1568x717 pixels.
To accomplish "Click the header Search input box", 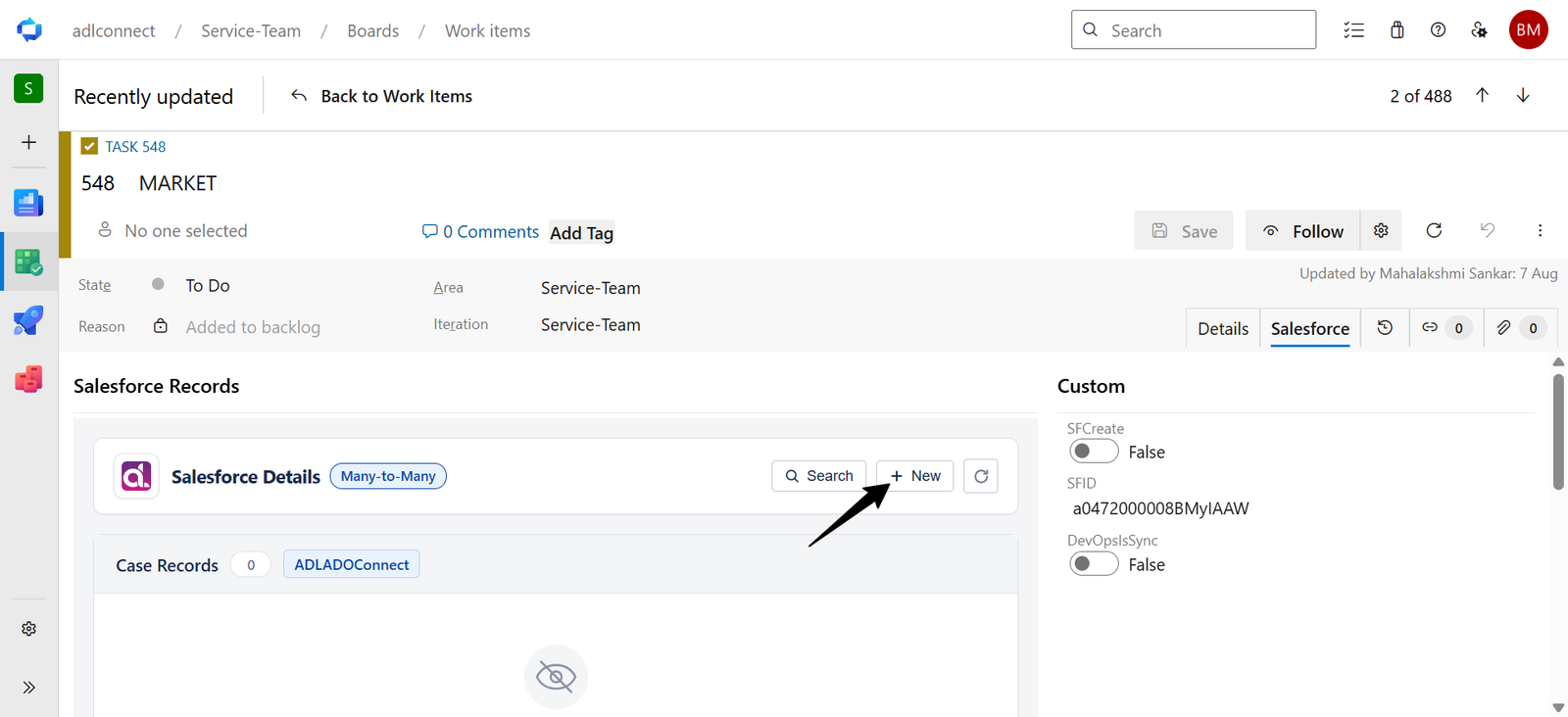I will pos(1194,29).
